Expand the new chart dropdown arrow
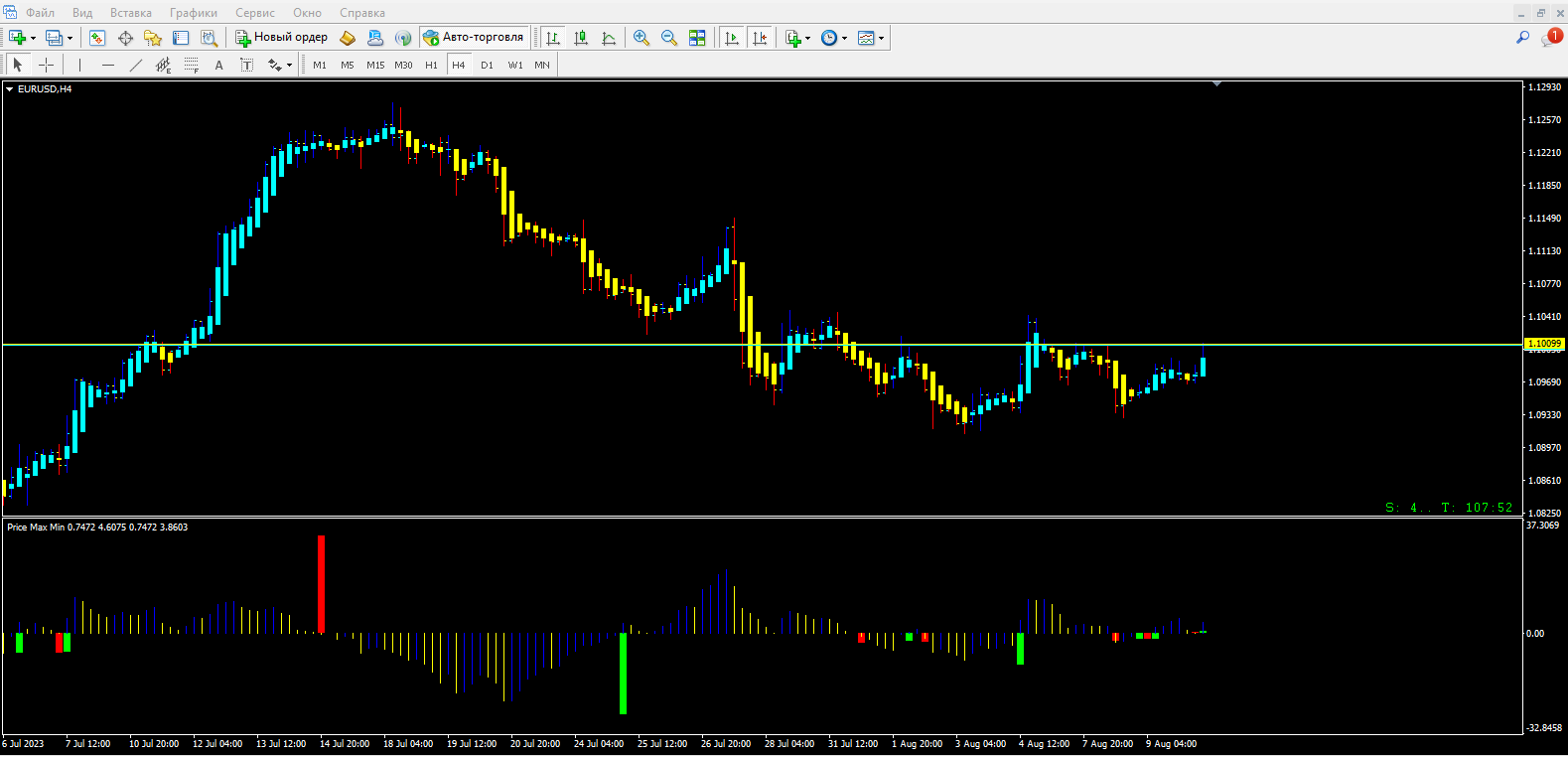Viewport: 1568px width, 757px height. click(34, 39)
